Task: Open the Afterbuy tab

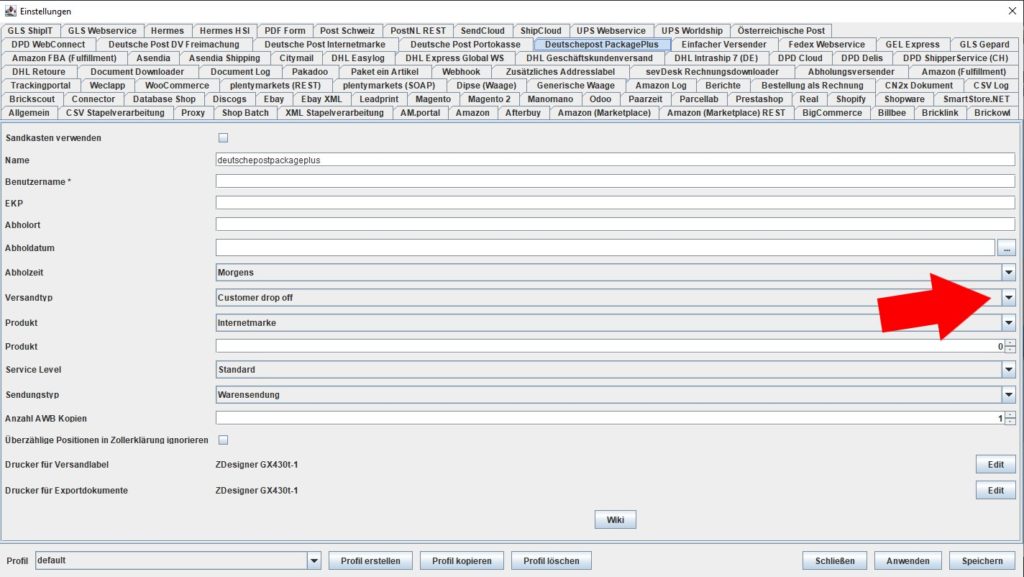Action: [x=523, y=113]
